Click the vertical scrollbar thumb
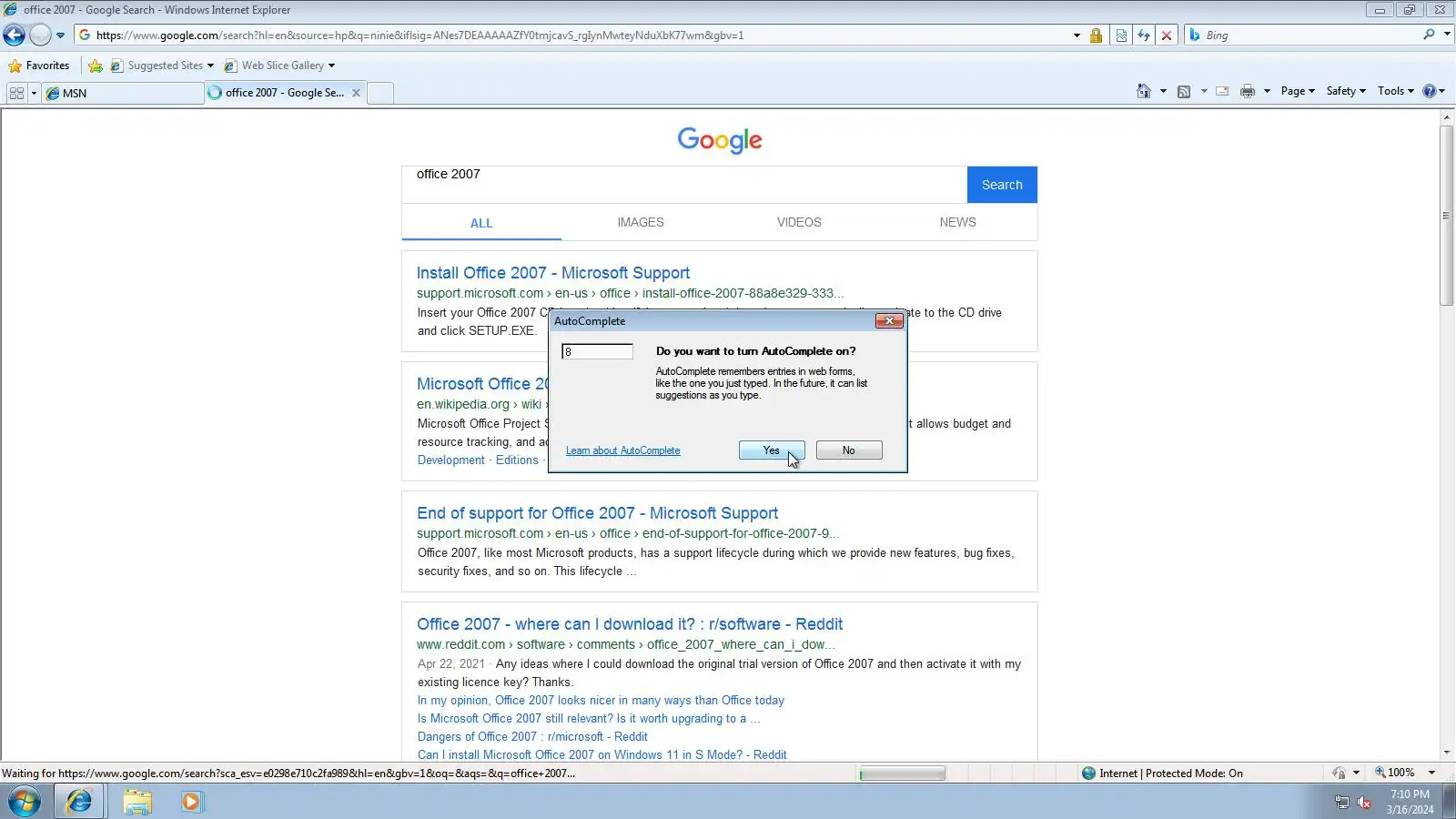The width and height of the screenshot is (1456, 819). point(1447,215)
